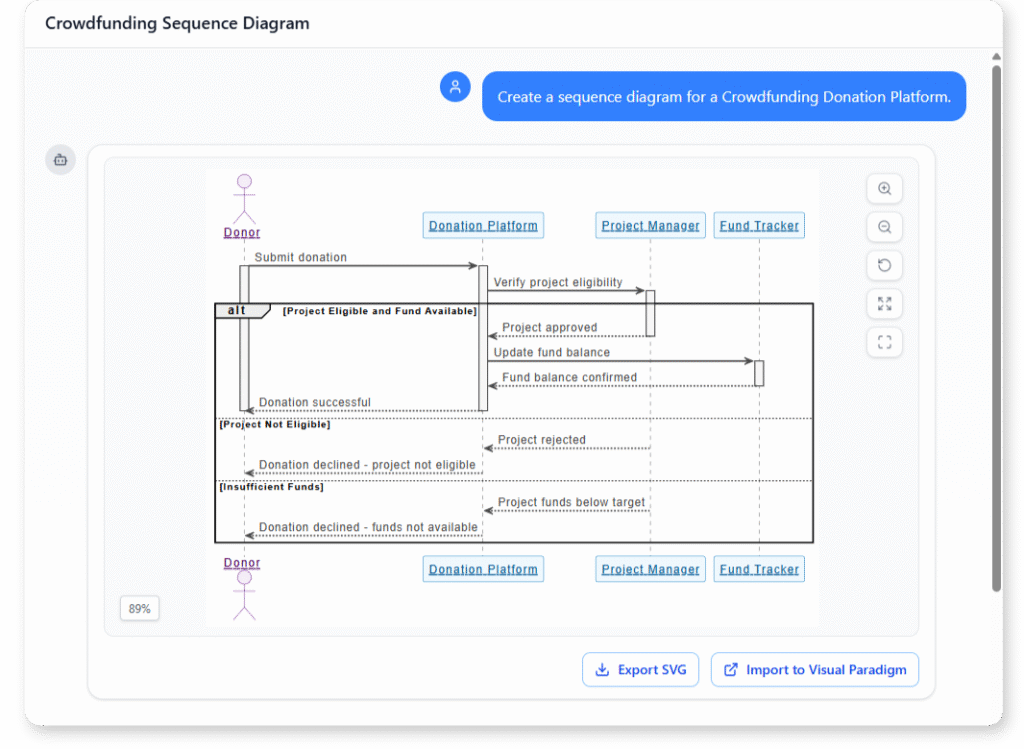The height and width of the screenshot is (749, 1024).
Task: Click the 89% zoom level indicator
Action: click(x=139, y=608)
